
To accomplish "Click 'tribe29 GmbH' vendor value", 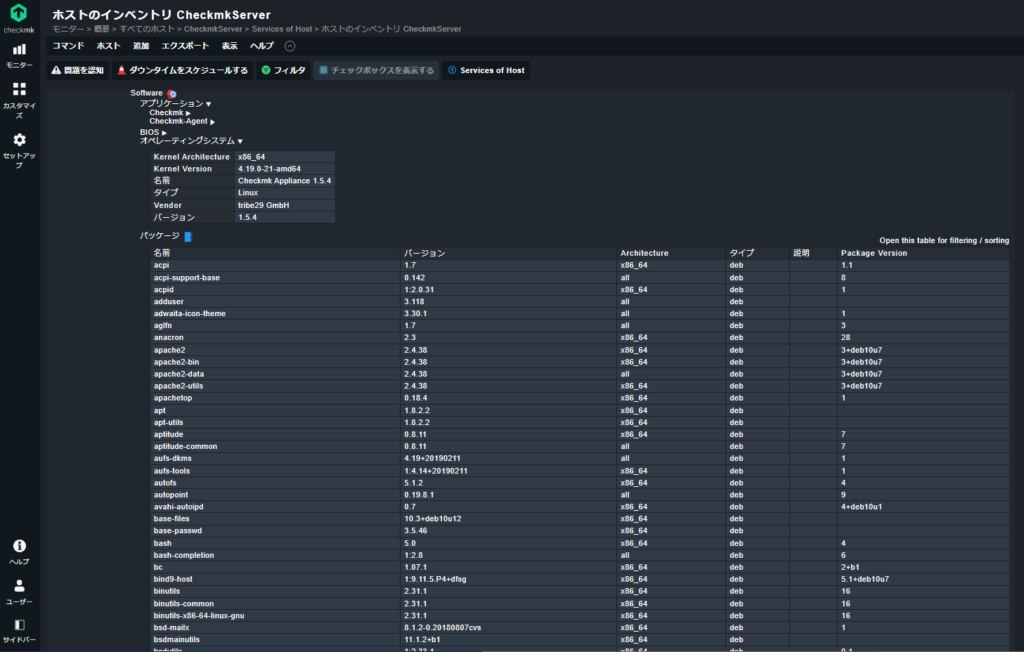I will [x=263, y=205].
